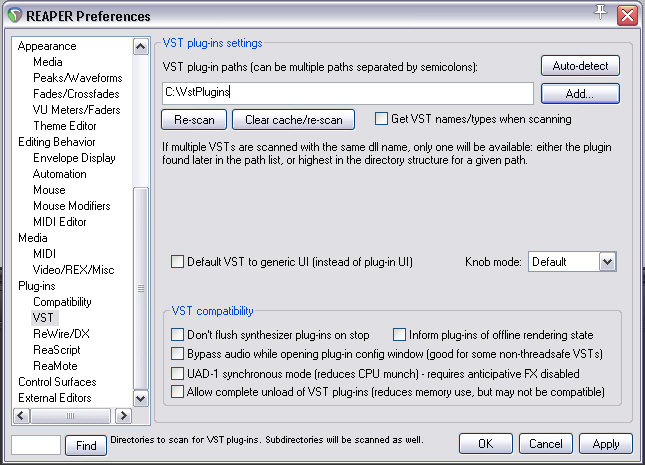The width and height of the screenshot is (645, 465).
Task: Click the Find button
Action: pos(86,445)
